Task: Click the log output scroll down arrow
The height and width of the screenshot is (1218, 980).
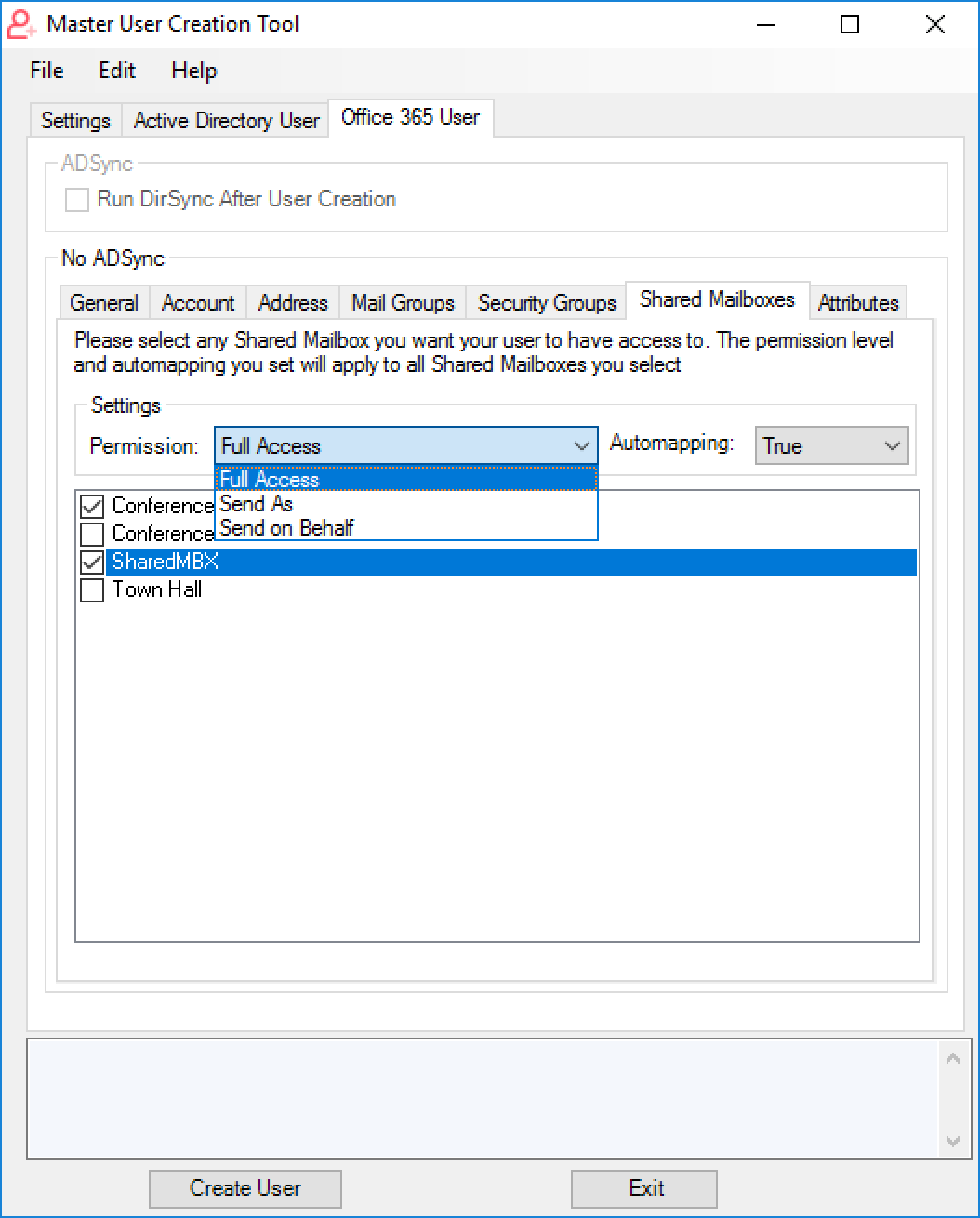Action: 952,1141
